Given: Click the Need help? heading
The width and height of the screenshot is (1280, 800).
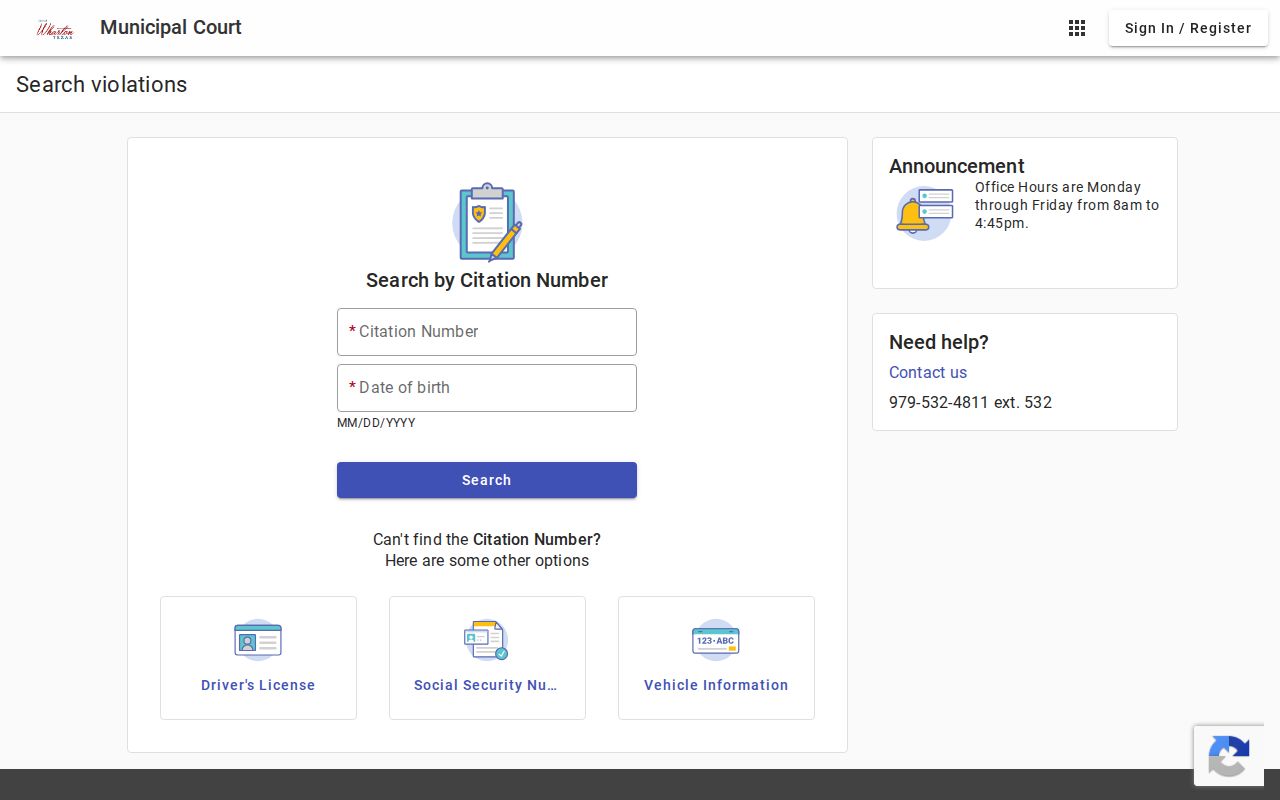Looking at the screenshot, I should (x=939, y=342).
